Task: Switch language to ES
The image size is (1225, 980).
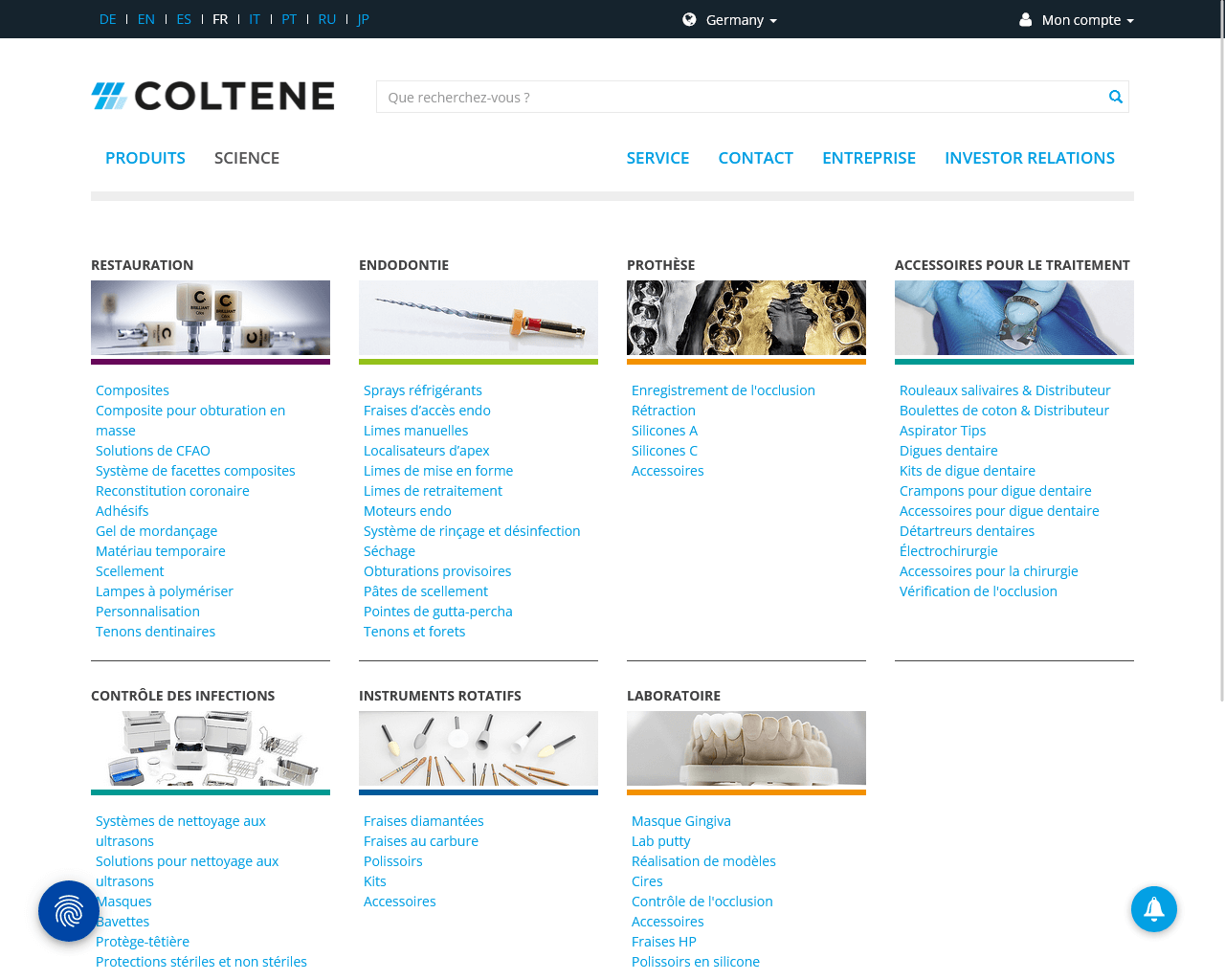Action: [x=184, y=19]
